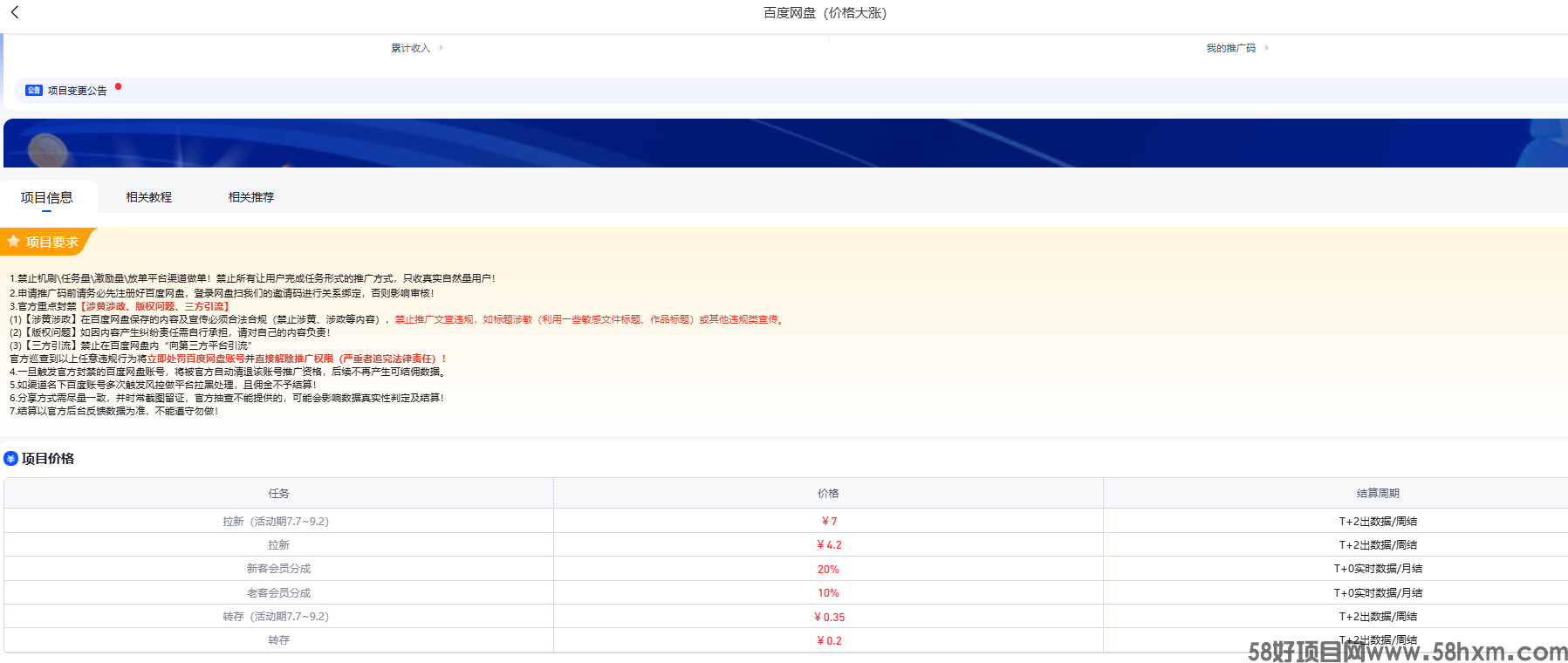Open the 我的推广码 arrow
Viewport: 1568px width, 663px height.
point(1266,48)
